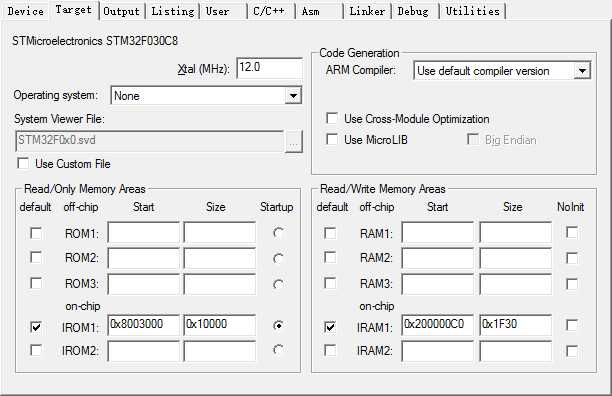
Task: Select the Target tab
Action: click(73, 10)
